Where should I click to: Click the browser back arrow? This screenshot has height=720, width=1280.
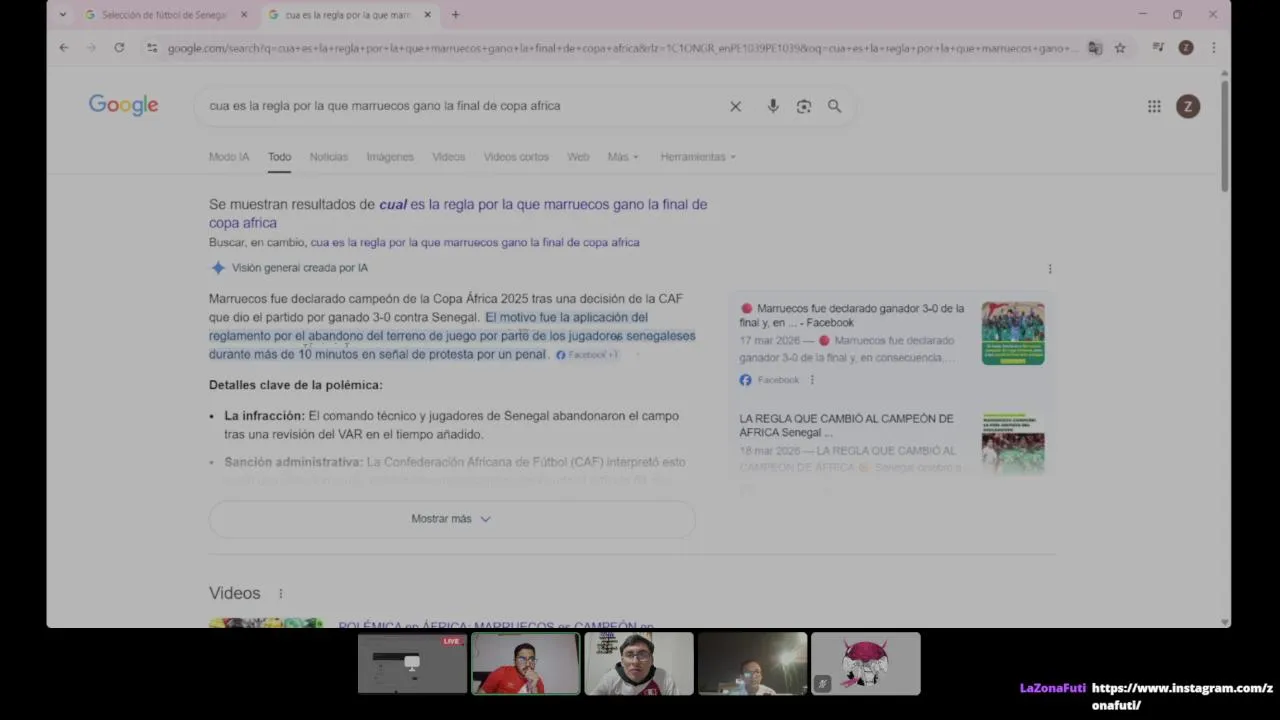click(64, 47)
